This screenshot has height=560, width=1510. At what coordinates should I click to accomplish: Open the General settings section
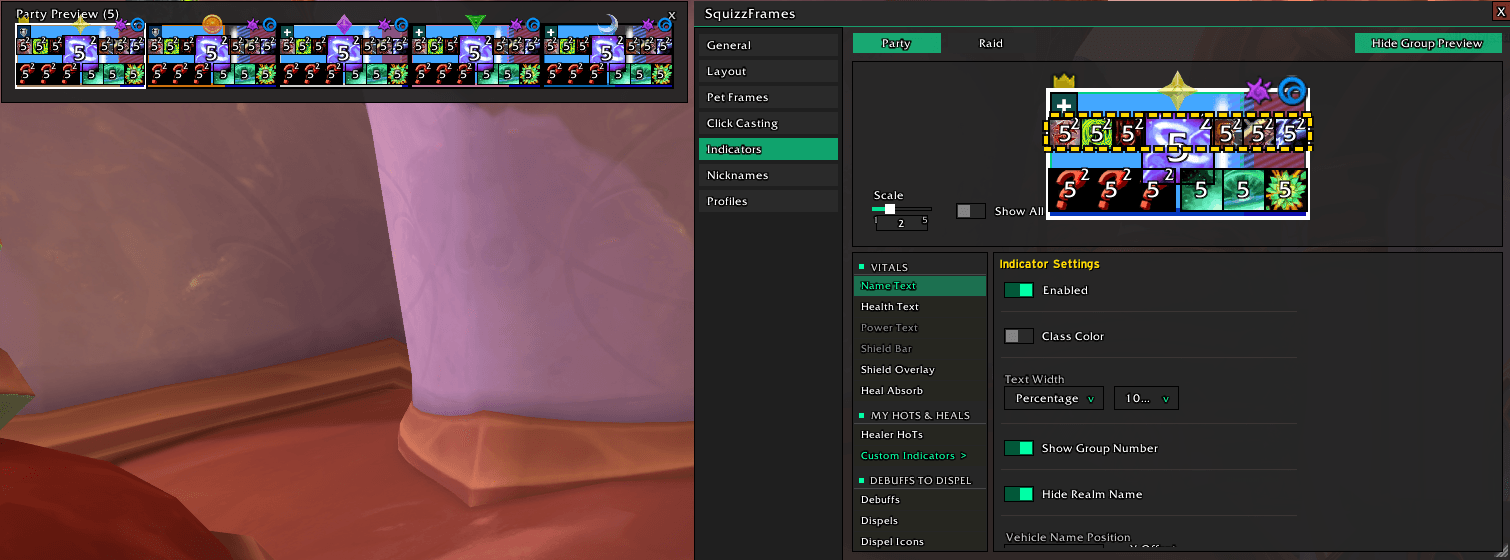(768, 45)
